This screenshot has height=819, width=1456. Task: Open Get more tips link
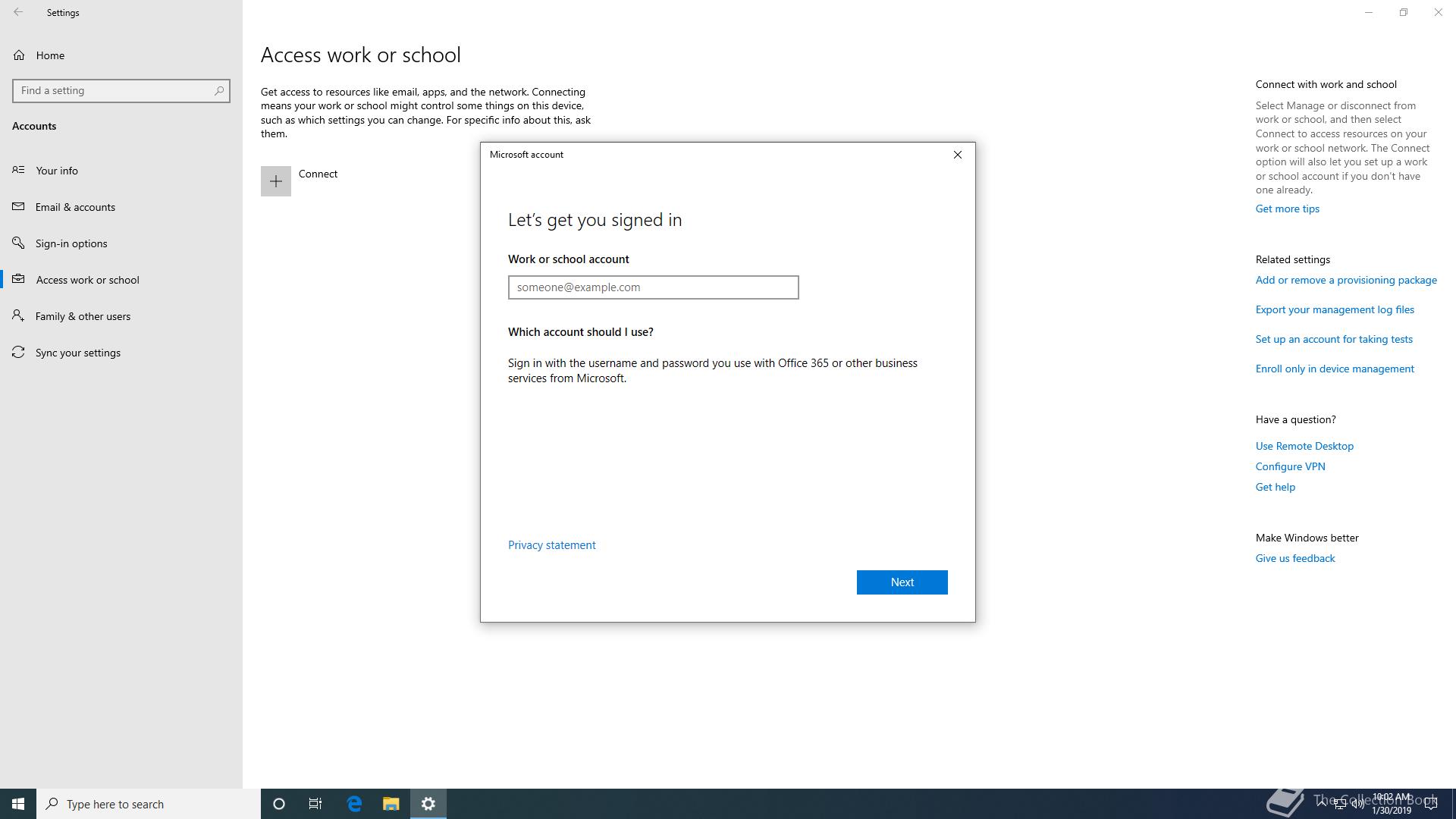coord(1287,209)
